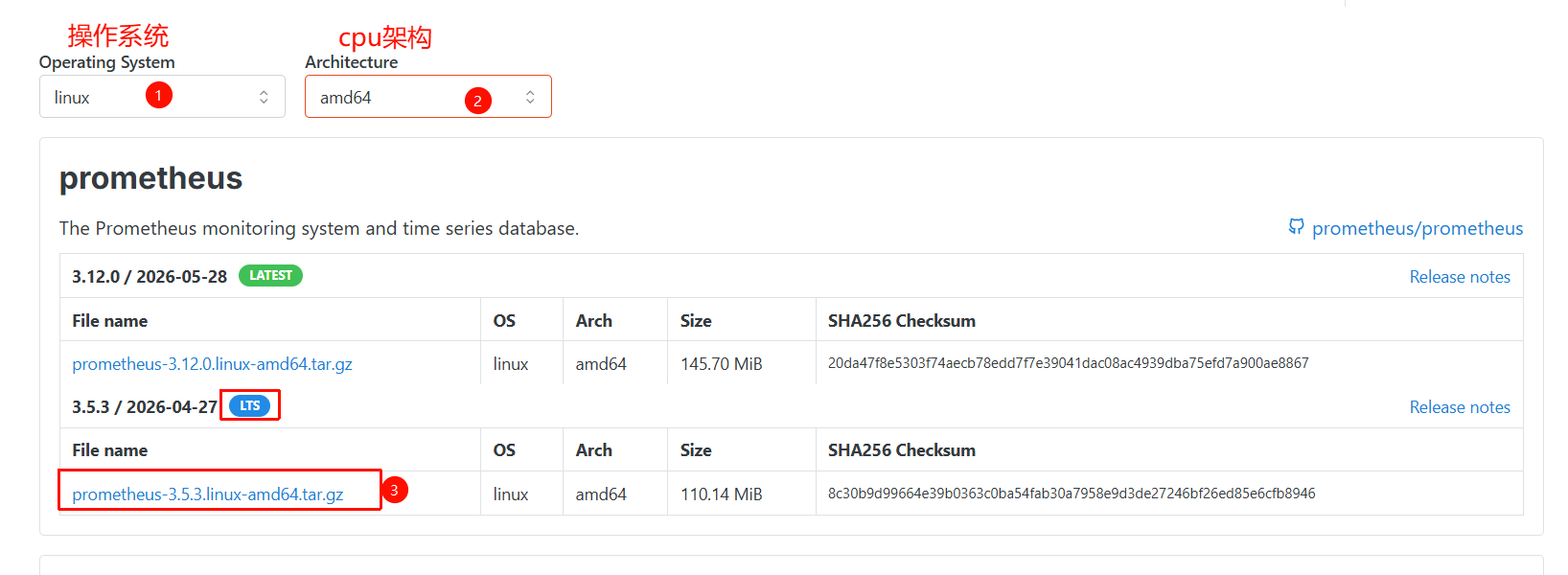Open the Architecture dropdown showing amd64
Screen dimensions: 1568x575
point(428,97)
